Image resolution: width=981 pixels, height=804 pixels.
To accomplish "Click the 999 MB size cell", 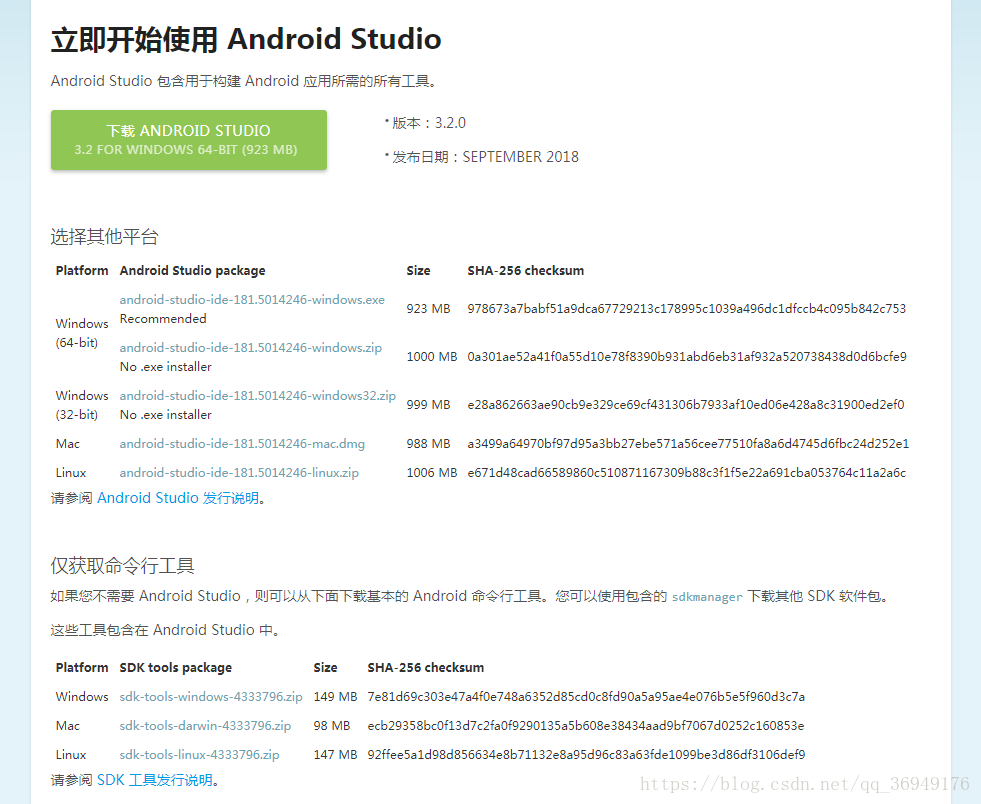I will tap(429, 405).
